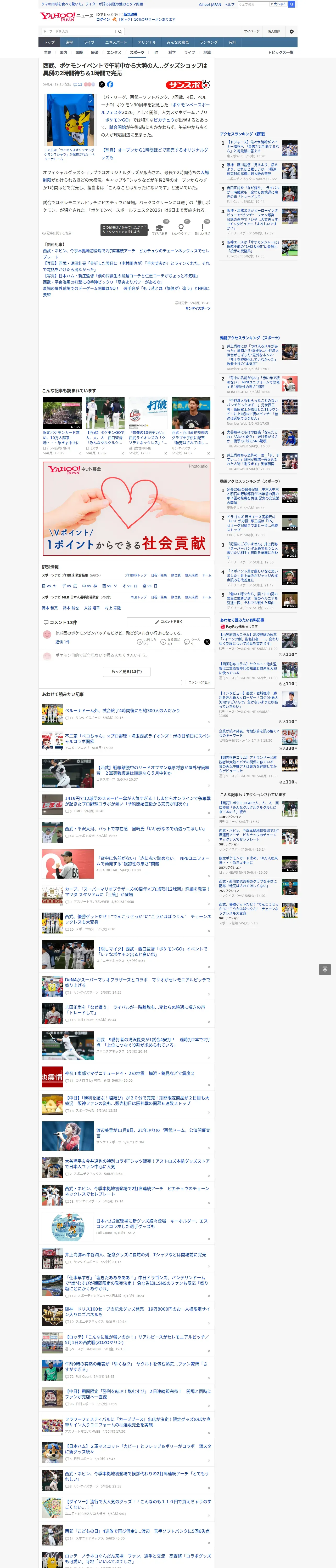Click the わかりやすい lightbulb reaction
Viewport: 336px width, 1568px height.
(181, 229)
